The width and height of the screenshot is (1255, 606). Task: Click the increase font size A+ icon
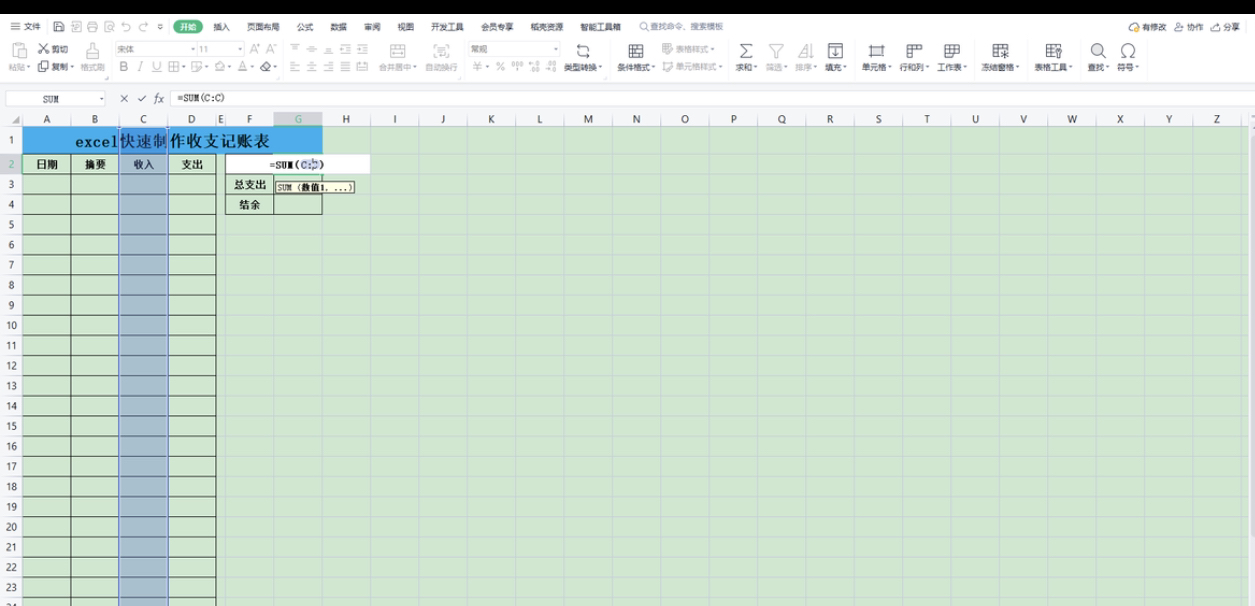254,49
